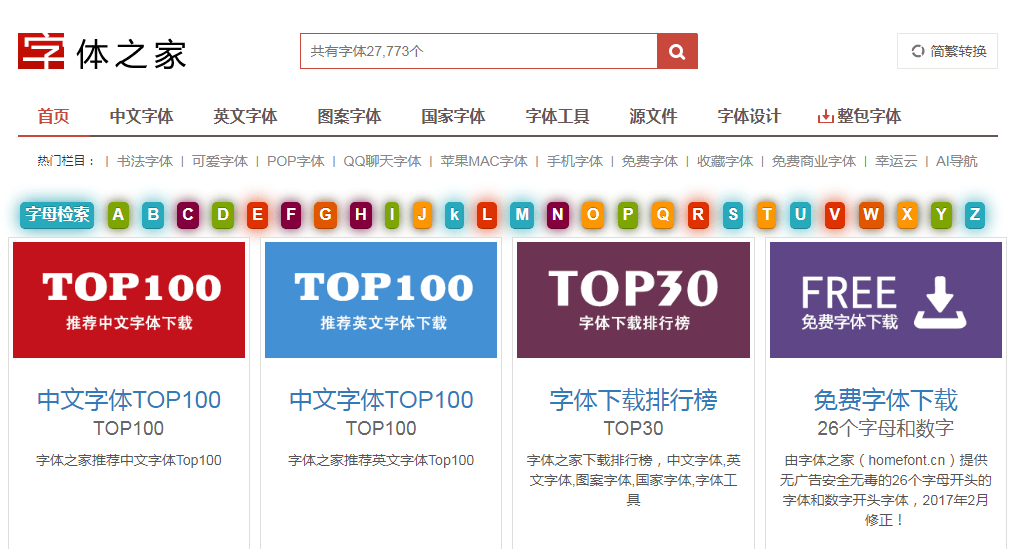
Task: Click the red magnifier search button
Action: tap(677, 51)
